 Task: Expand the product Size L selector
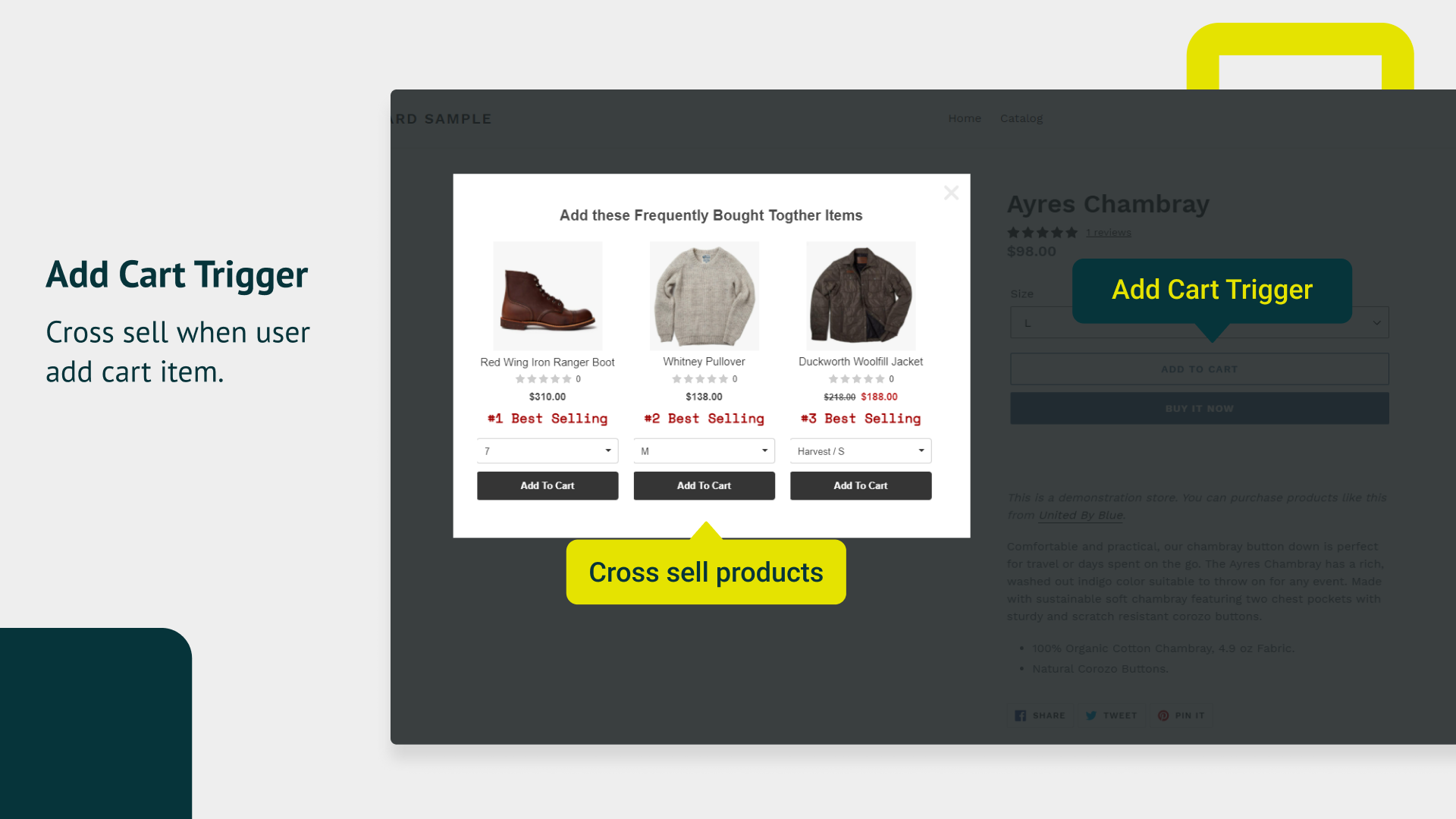(1200, 322)
